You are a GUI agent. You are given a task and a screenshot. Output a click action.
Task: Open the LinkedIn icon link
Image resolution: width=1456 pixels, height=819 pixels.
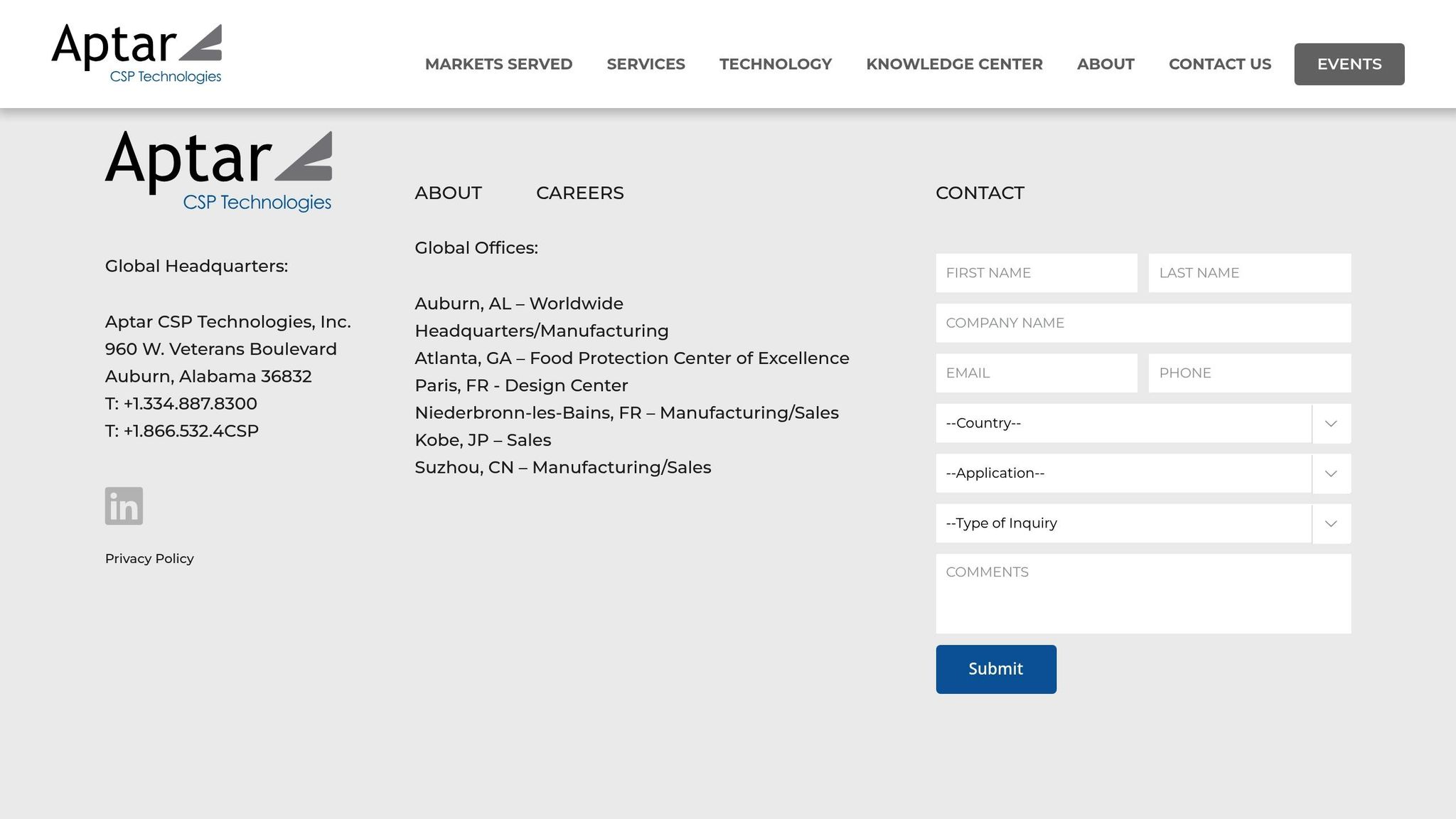pos(124,505)
